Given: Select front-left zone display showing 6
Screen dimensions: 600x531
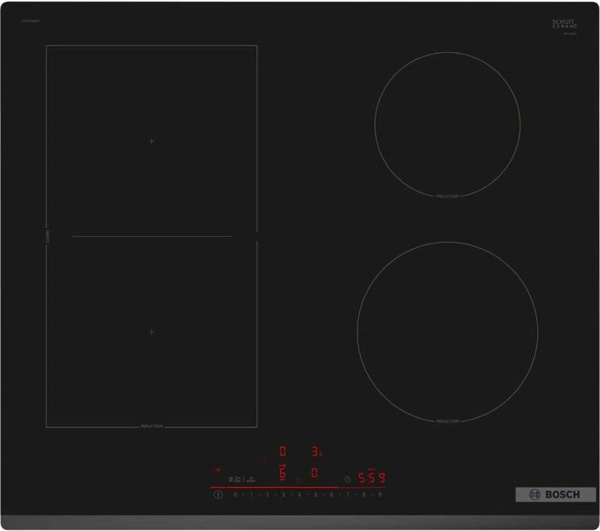Looking at the screenshot, I should point(283,473).
